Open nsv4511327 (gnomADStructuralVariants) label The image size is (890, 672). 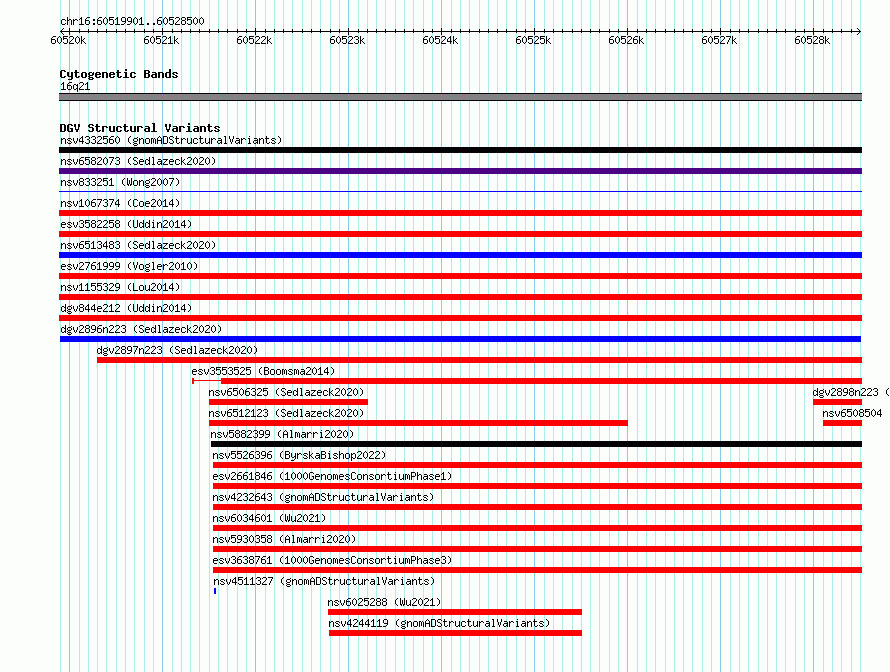coord(324,581)
